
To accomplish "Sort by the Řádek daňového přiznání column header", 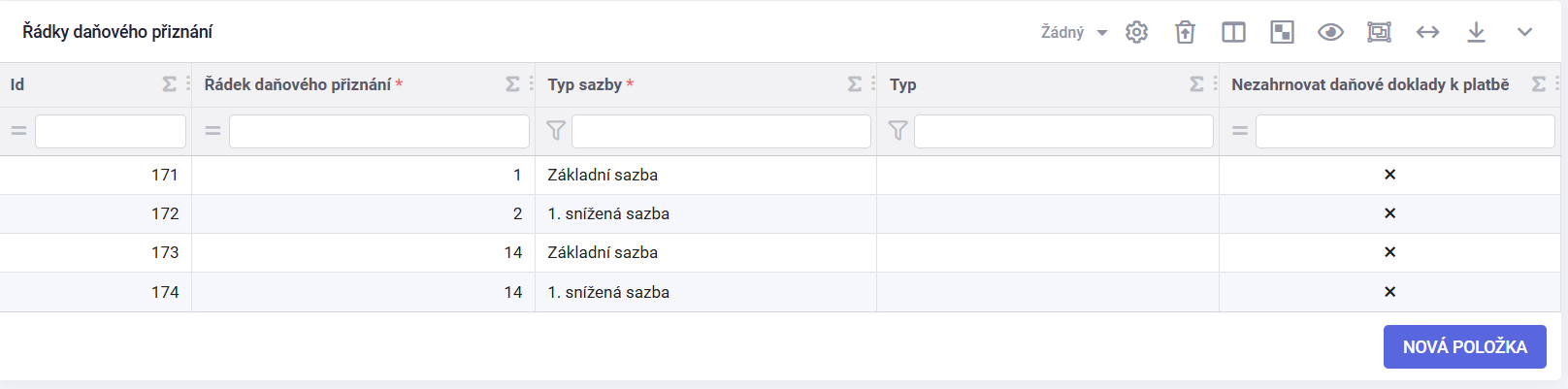I will click(x=298, y=84).
